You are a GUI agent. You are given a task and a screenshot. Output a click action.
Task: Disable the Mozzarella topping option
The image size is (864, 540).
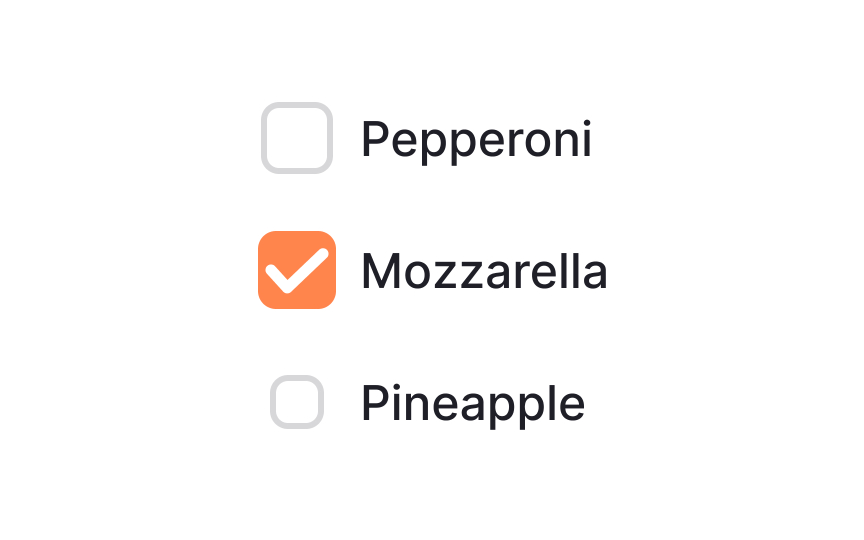tap(297, 270)
